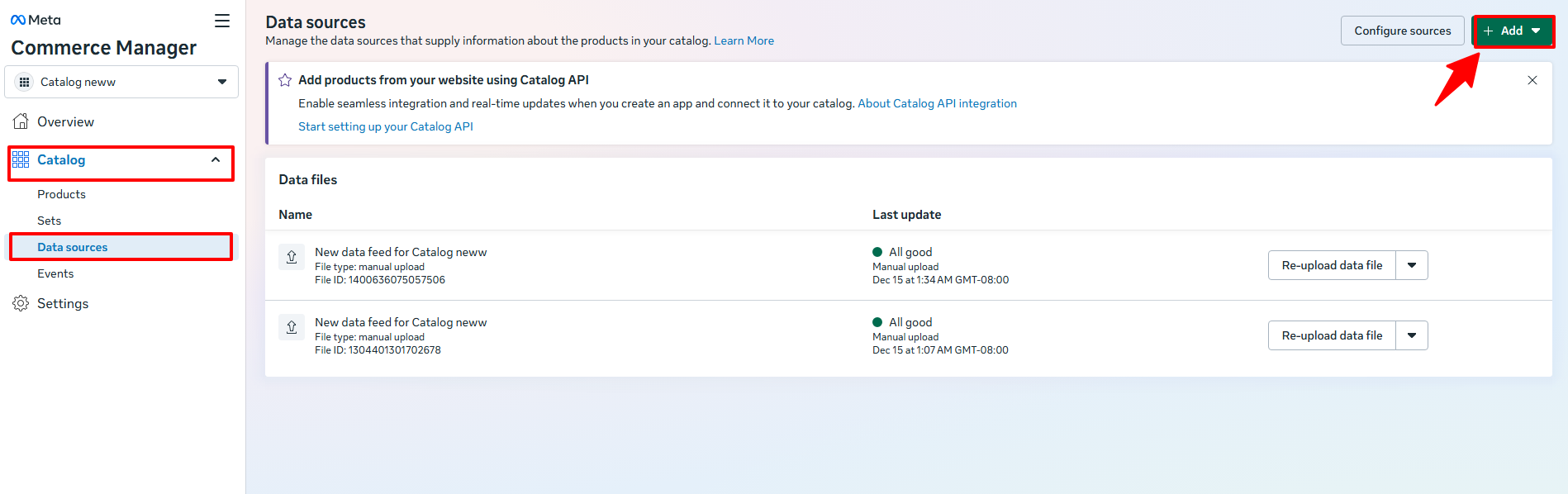1568x494 pixels.
Task: Re-upload data file for first feed
Action: (x=1331, y=265)
